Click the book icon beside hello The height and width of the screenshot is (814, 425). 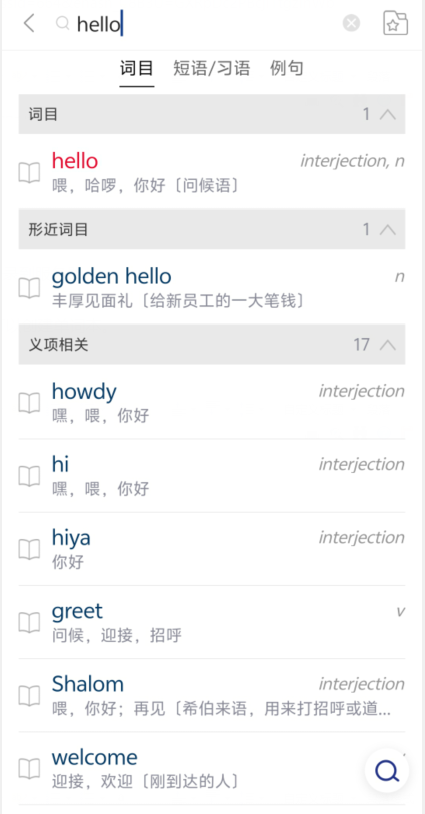29,173
